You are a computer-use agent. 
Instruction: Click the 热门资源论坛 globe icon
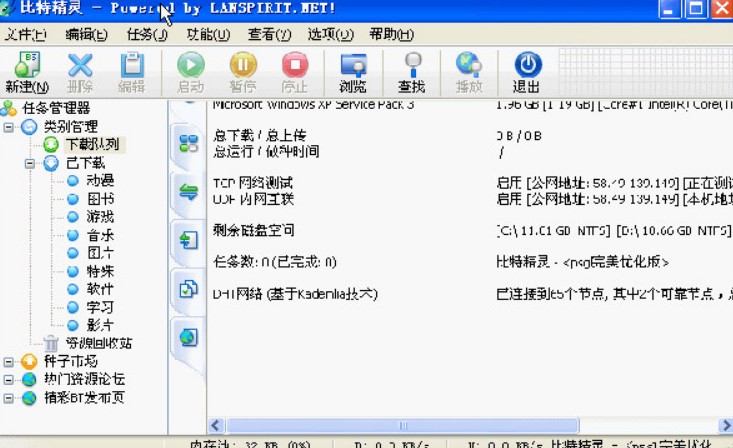[x=29, y=379]
